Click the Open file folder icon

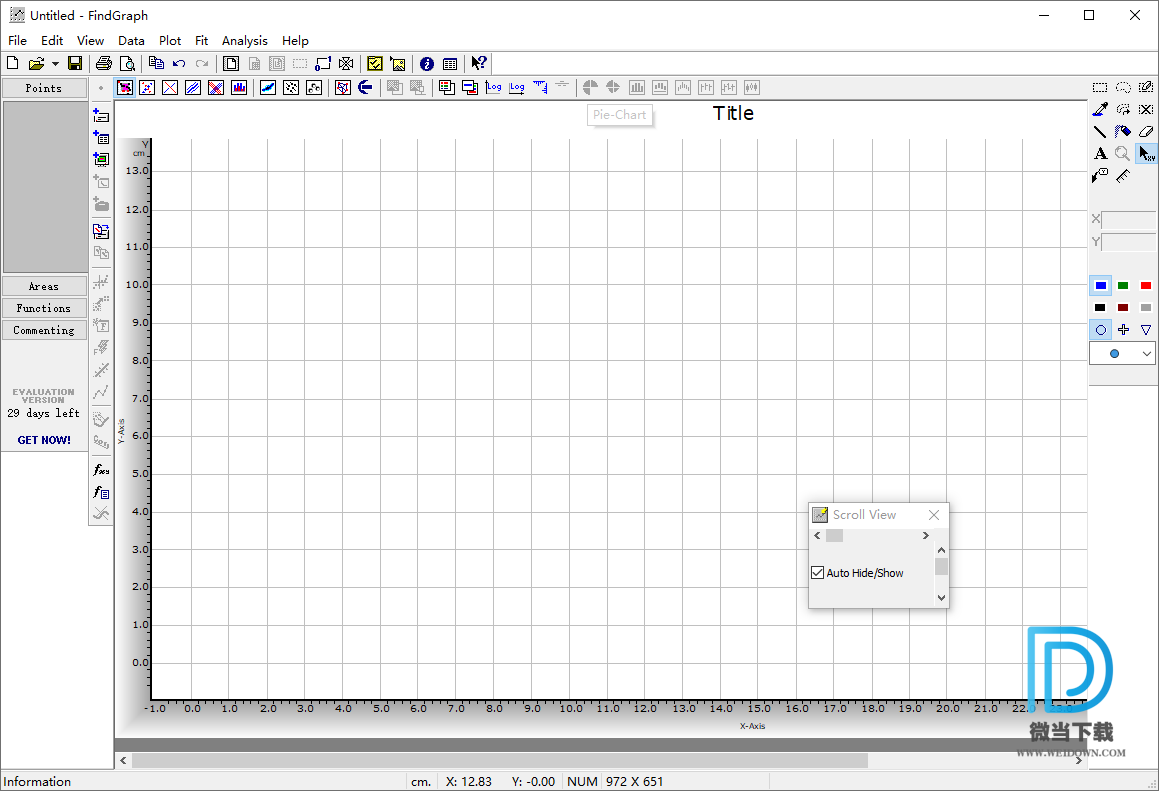coord(35,64)
